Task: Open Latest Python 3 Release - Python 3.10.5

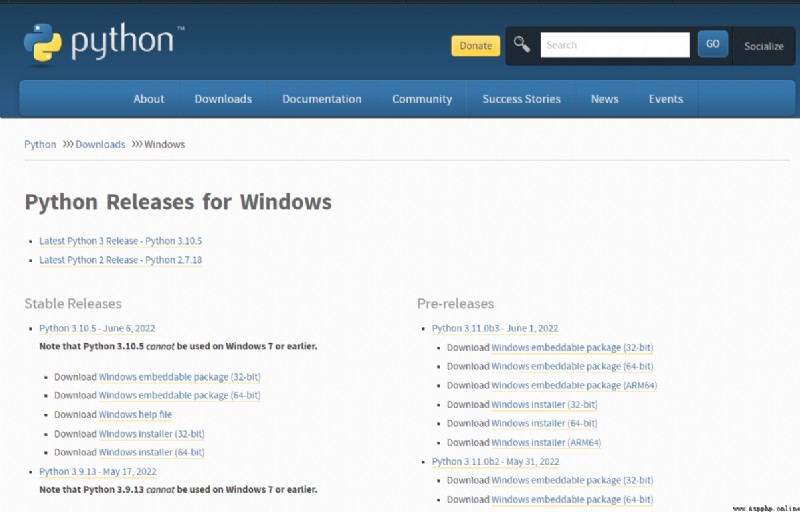Action: click(x=120, y=241)
